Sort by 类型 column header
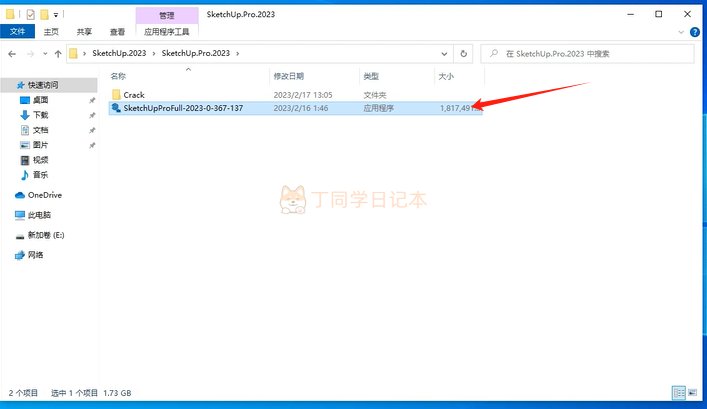The width and height of the screenshot is (707, 409). click(x=371, y=76)
